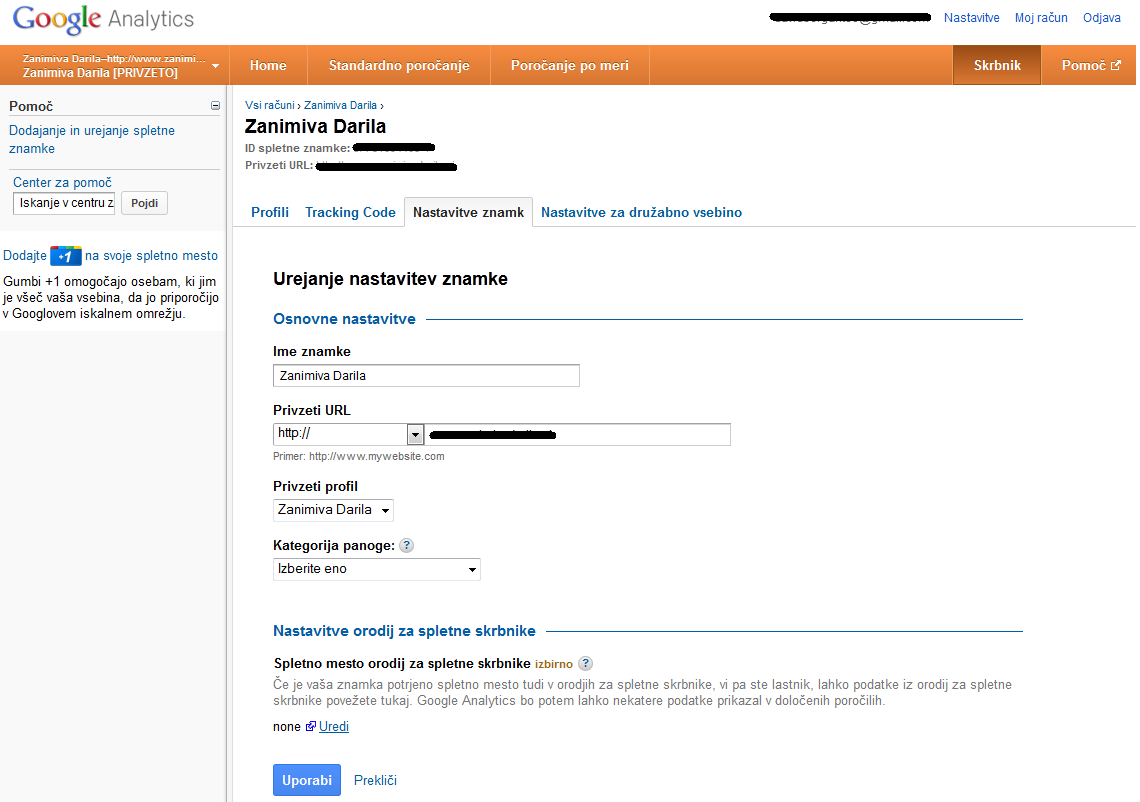1140x802 pixels.
Task: Click the Google Analytics logo
Action: tap(104, 19)
